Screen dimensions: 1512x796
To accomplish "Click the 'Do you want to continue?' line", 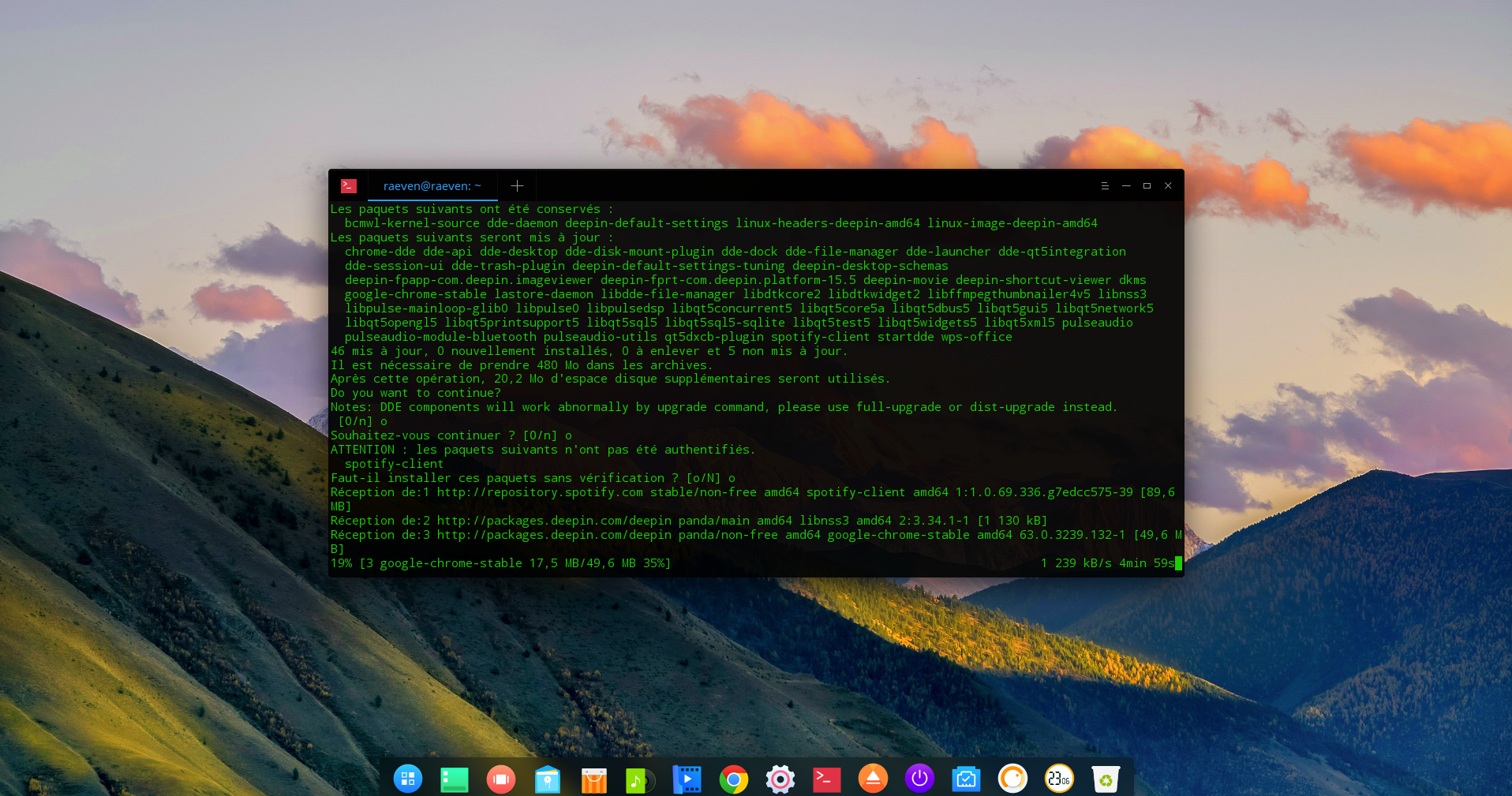I will coord(416,393).
